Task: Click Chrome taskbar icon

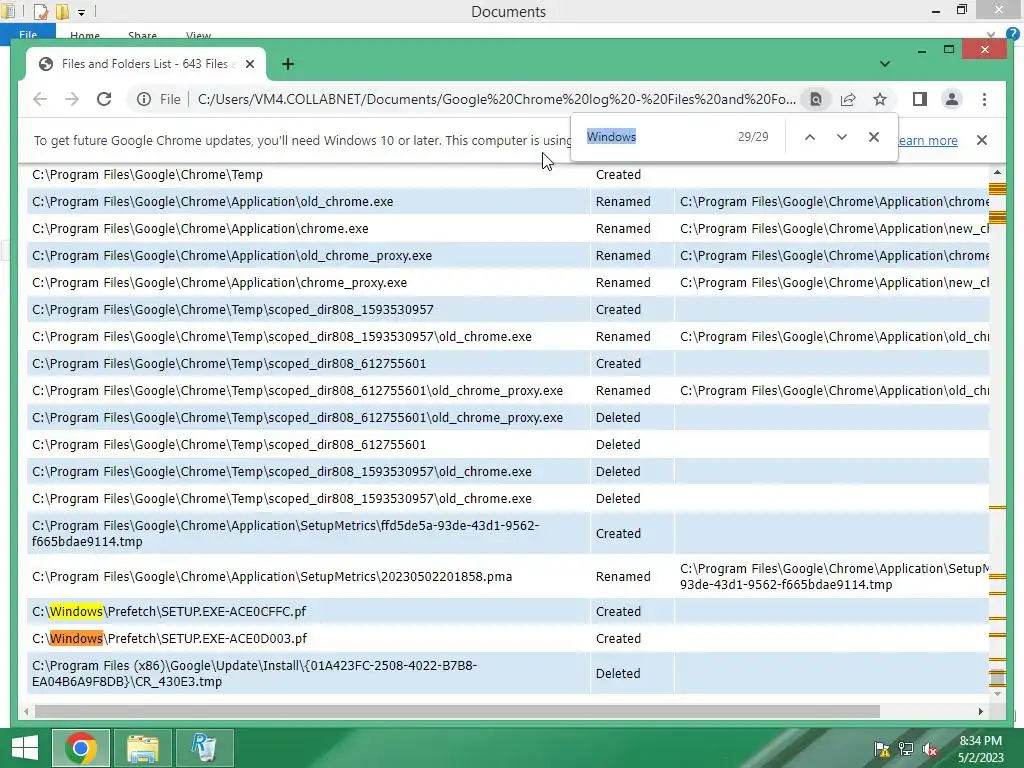Action: pyautogui.click(x=81, y=748)
